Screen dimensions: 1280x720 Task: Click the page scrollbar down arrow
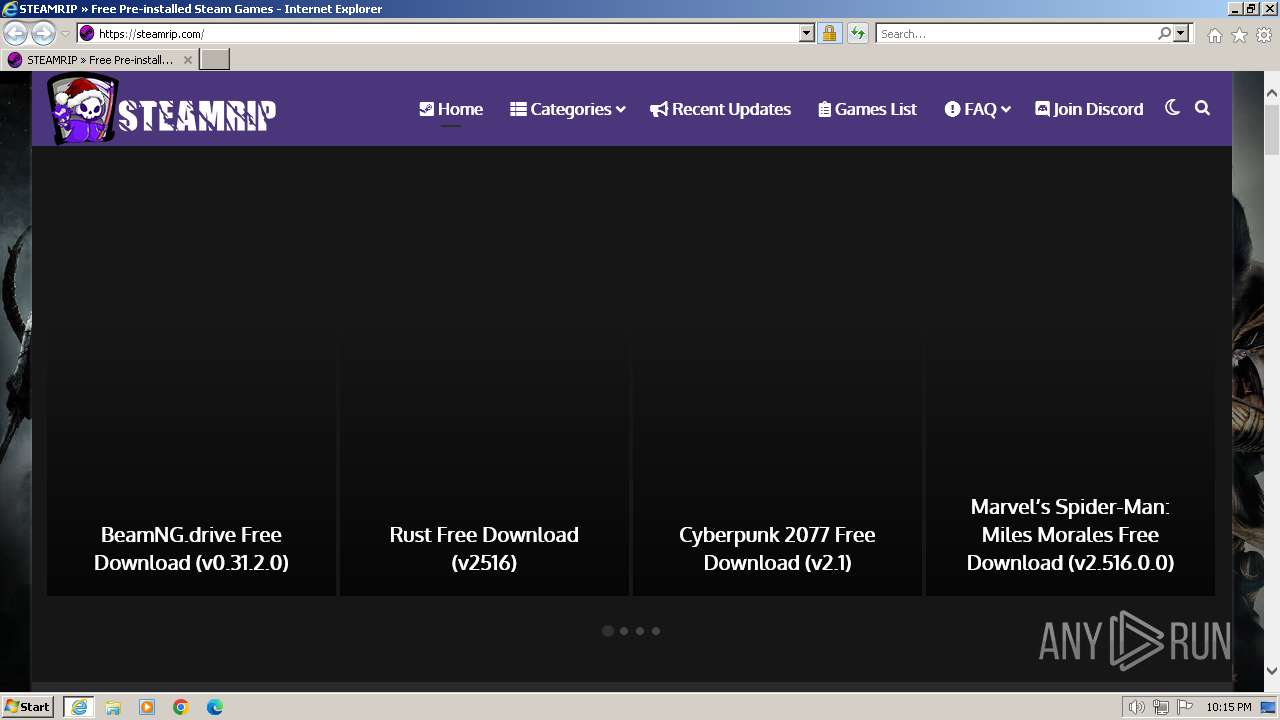pyautogui.click(x=1272, y=671)
